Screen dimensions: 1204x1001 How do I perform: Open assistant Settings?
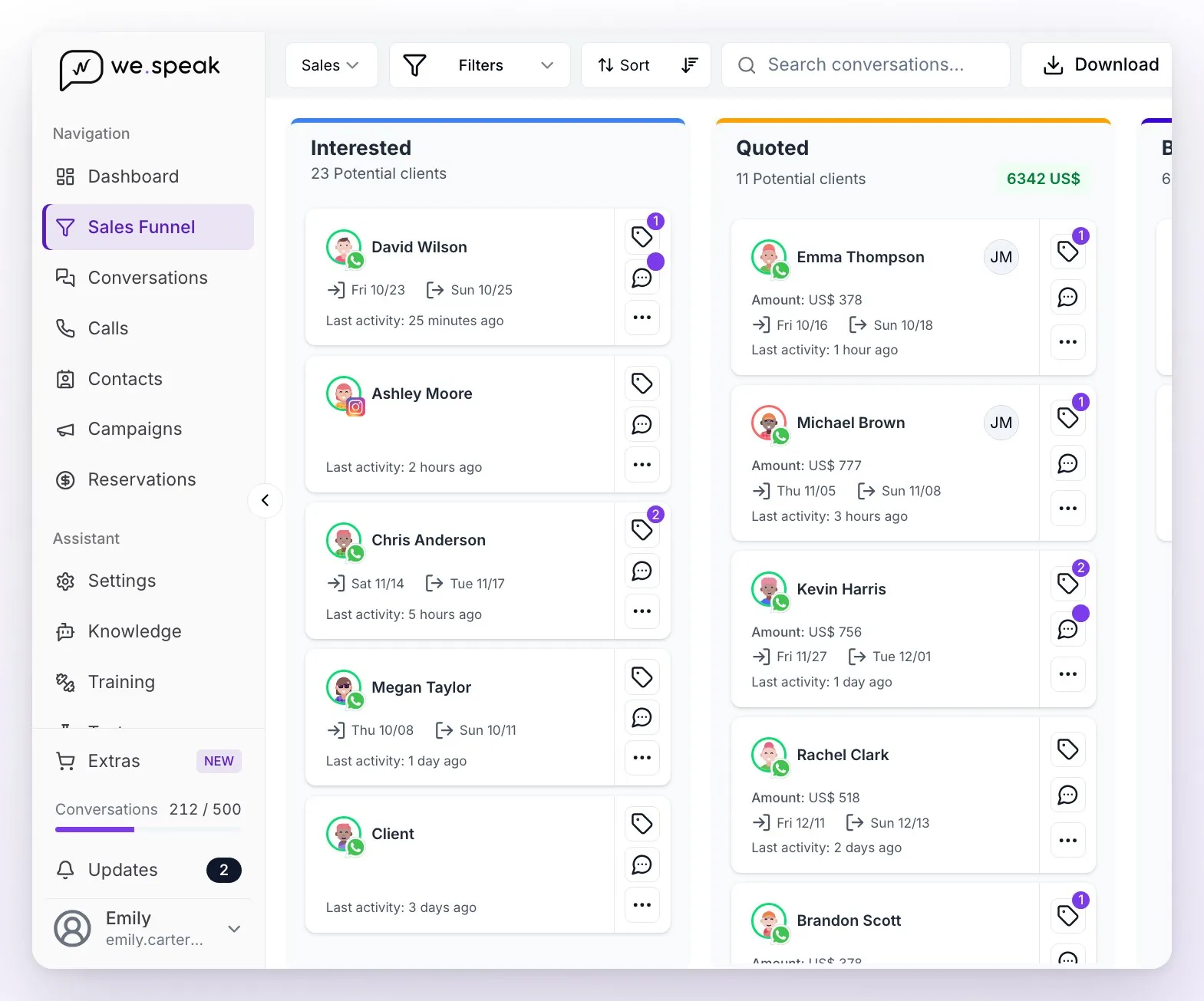(x=149, y=581)
